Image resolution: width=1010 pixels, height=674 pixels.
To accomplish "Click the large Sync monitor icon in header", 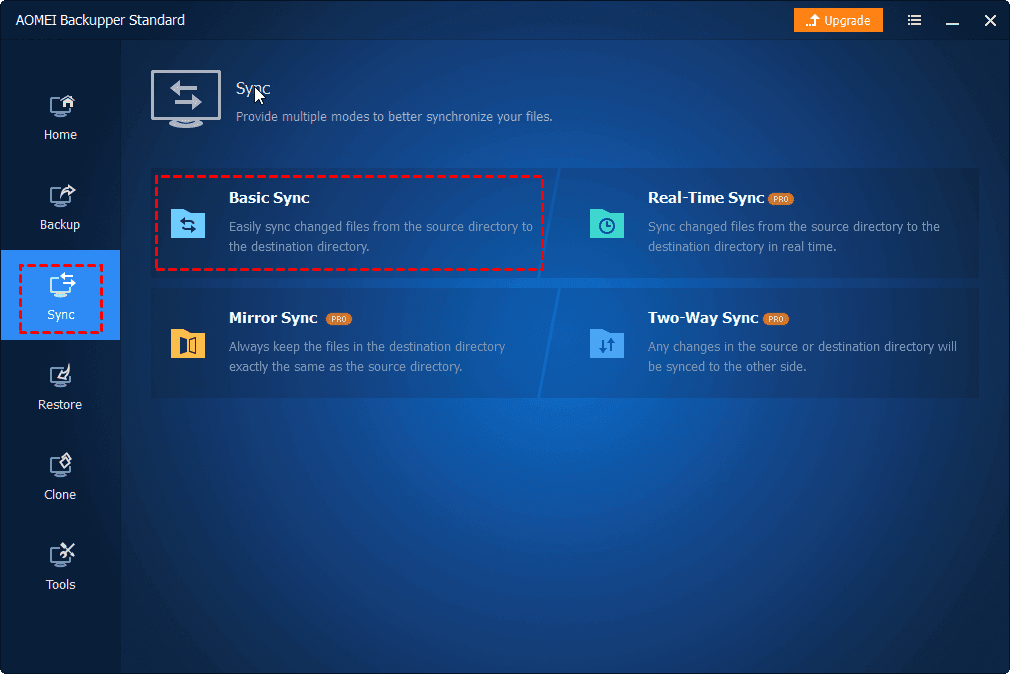I will pyautogui.click(x=186, y=99).
